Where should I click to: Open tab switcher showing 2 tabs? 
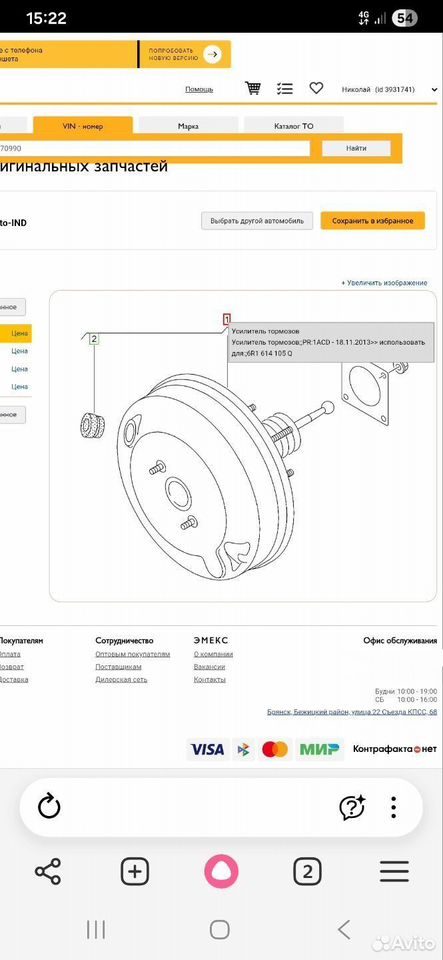pyautogui.click(x=307, y=871)
